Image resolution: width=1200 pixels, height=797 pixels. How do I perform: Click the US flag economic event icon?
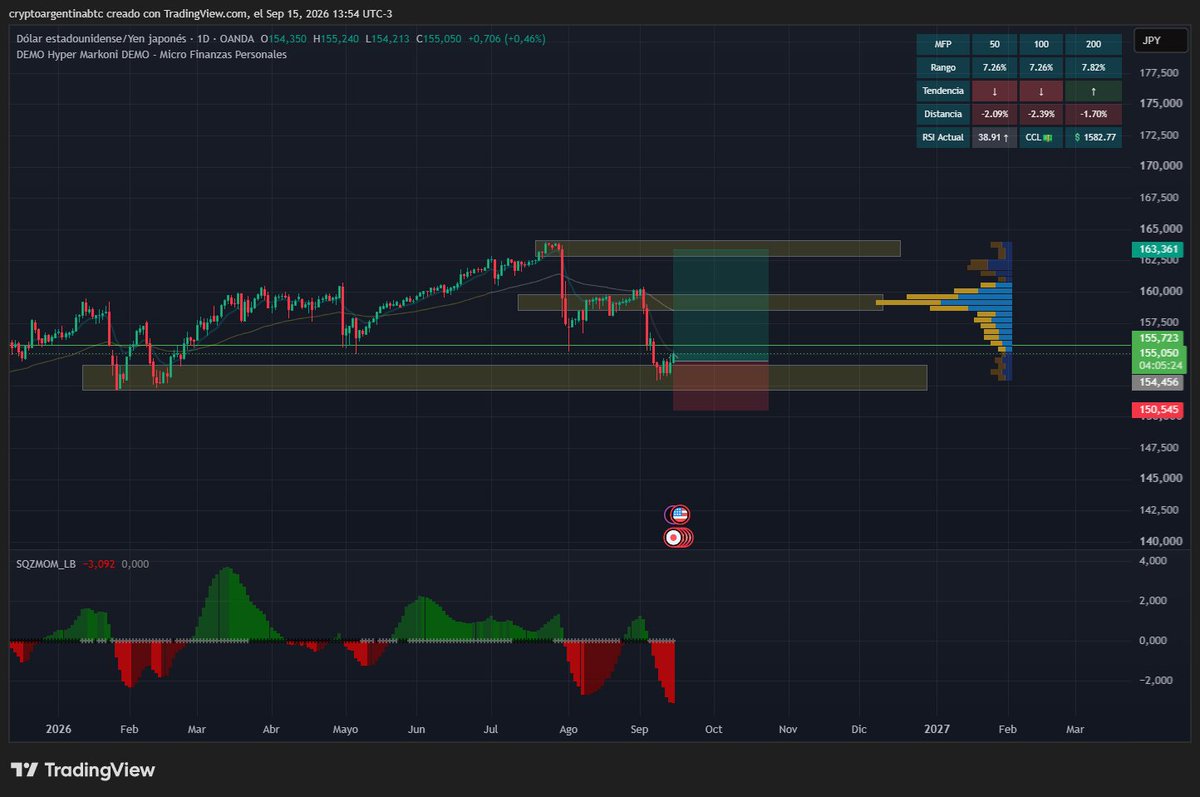(x=679, y=514)
